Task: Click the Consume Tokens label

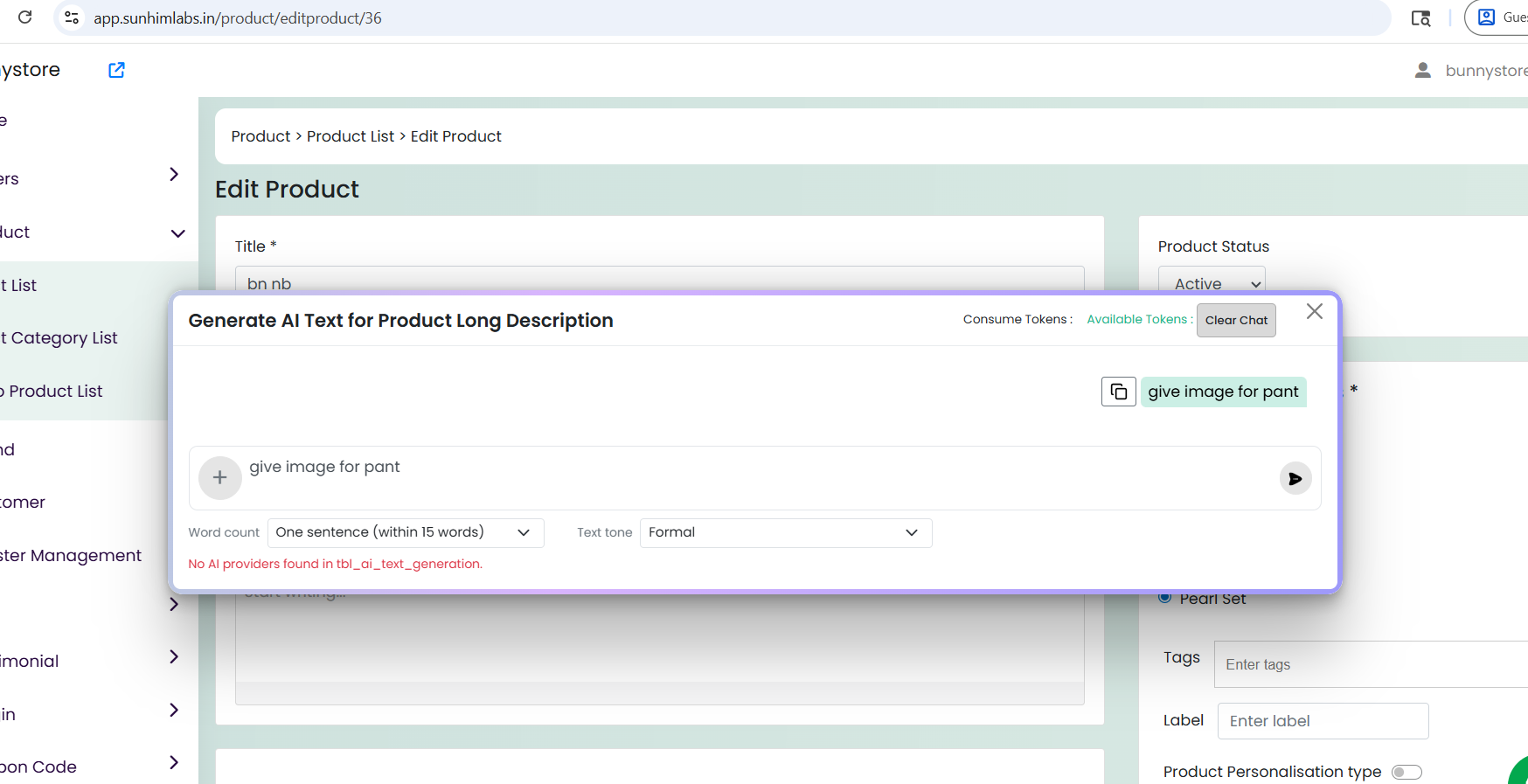Action: [x=1016, y=319]
